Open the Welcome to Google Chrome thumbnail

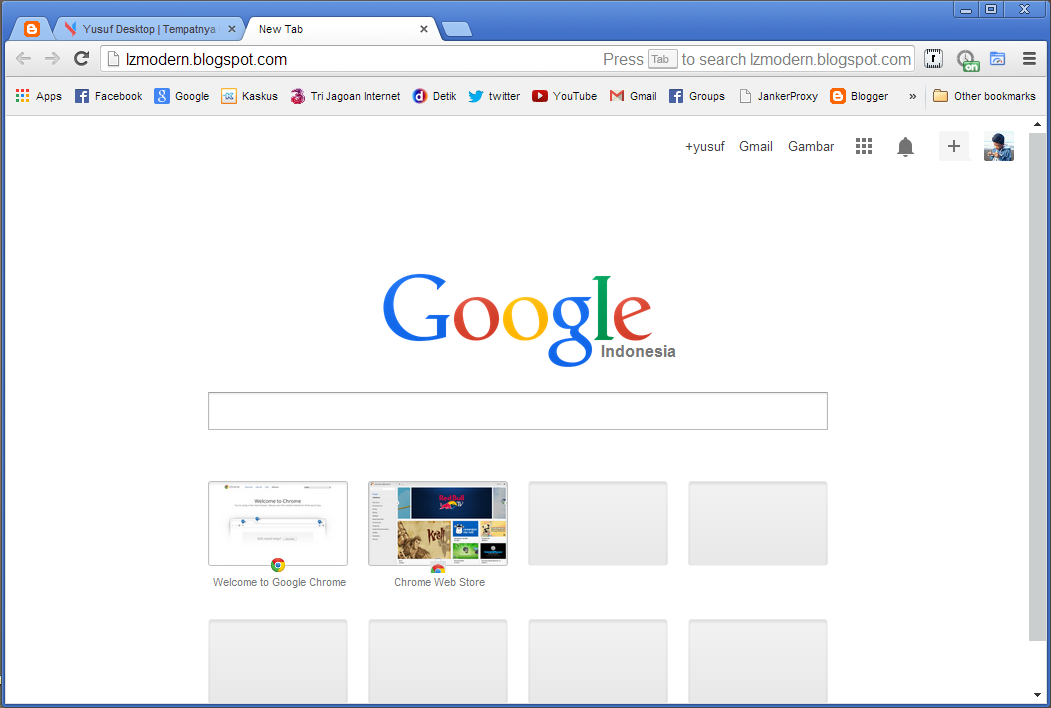[x=278, y=523]
